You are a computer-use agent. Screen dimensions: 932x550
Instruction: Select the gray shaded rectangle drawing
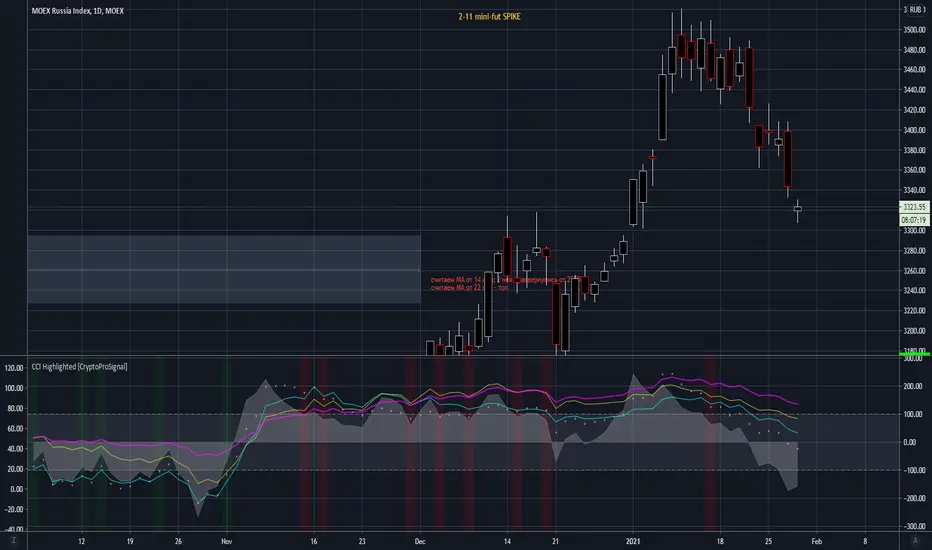(224, 269)
